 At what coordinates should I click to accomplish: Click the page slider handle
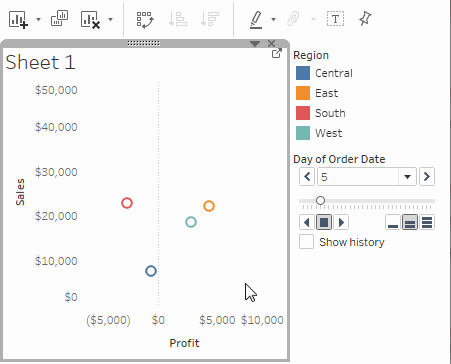pos(320,201)
